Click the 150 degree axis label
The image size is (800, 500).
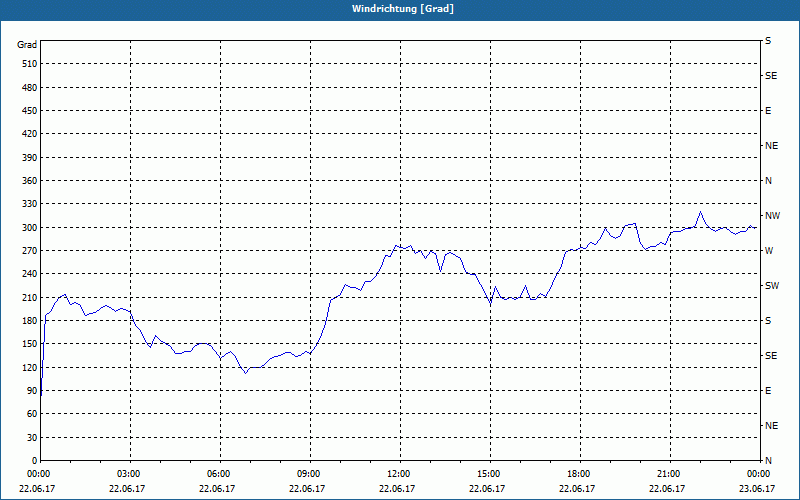click(x=30, y=344)
